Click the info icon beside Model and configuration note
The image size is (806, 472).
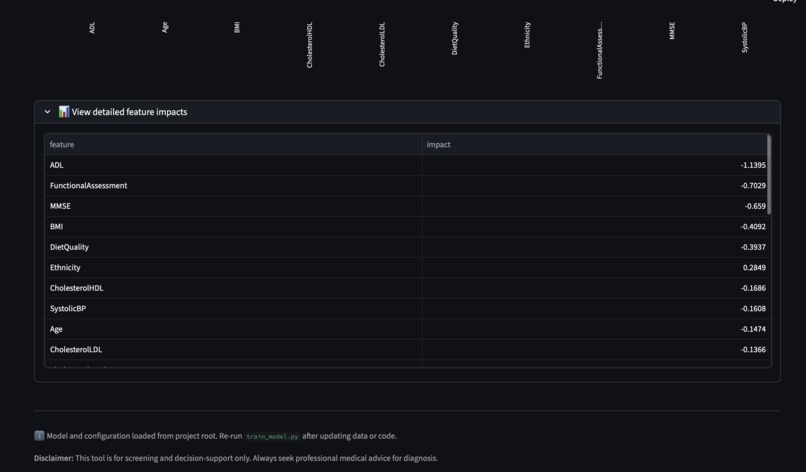[x=39, y=435]
